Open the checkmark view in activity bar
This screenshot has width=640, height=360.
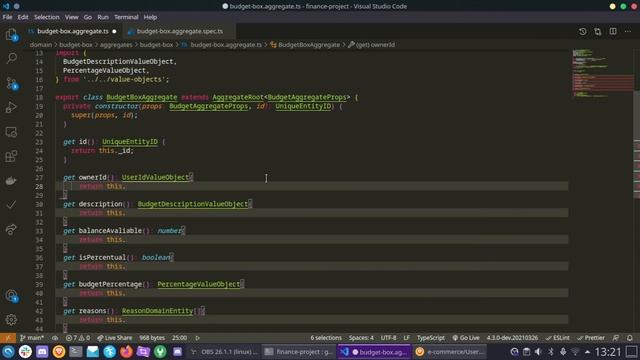tap(11, 204)
